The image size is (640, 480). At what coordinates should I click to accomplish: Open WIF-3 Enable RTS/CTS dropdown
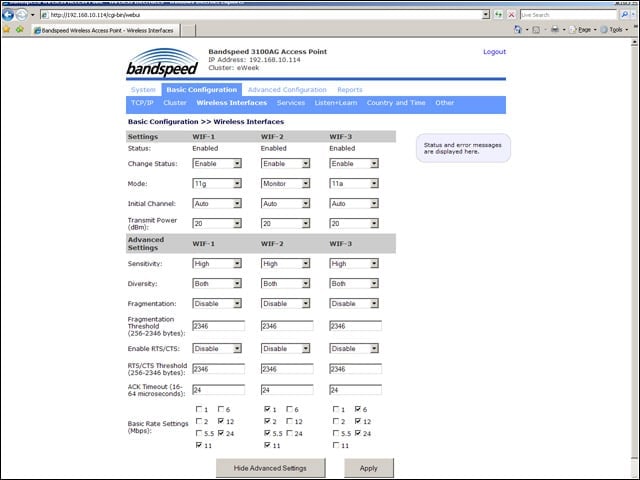(x=354, y=349)
